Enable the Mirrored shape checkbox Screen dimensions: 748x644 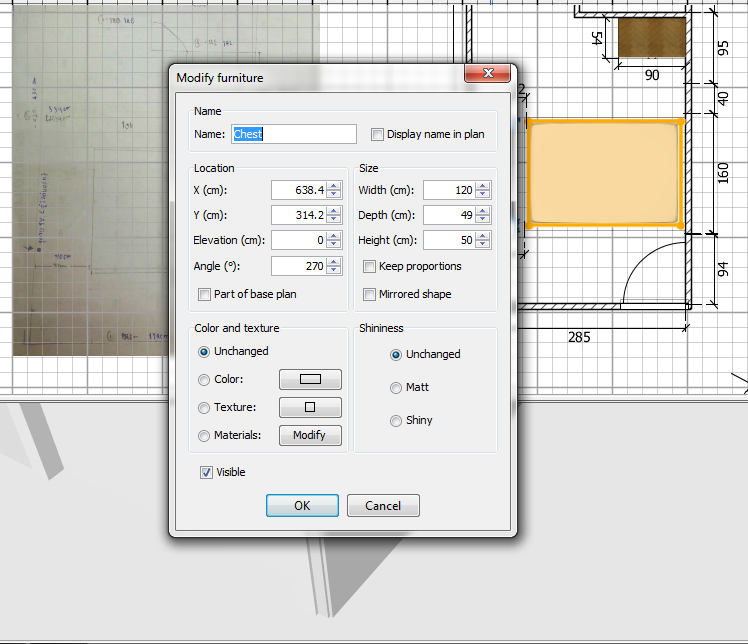[x=370, y=294]
